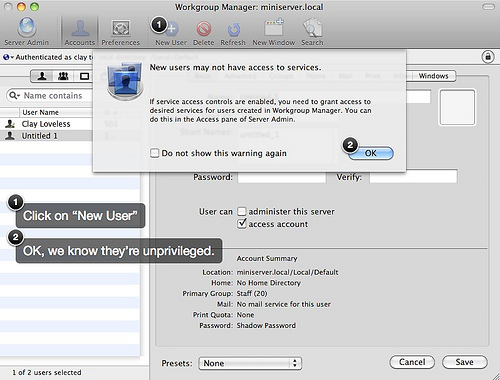Click the Workgroup Manager dialog icon
Screen dimensions: 500x380
(126, 82)
